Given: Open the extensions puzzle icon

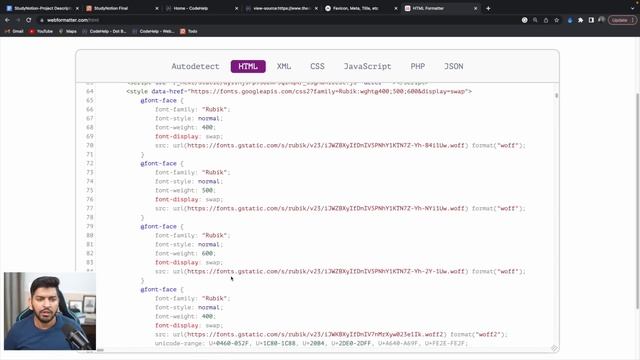Looking at the screenshot, I should point(580,20).
